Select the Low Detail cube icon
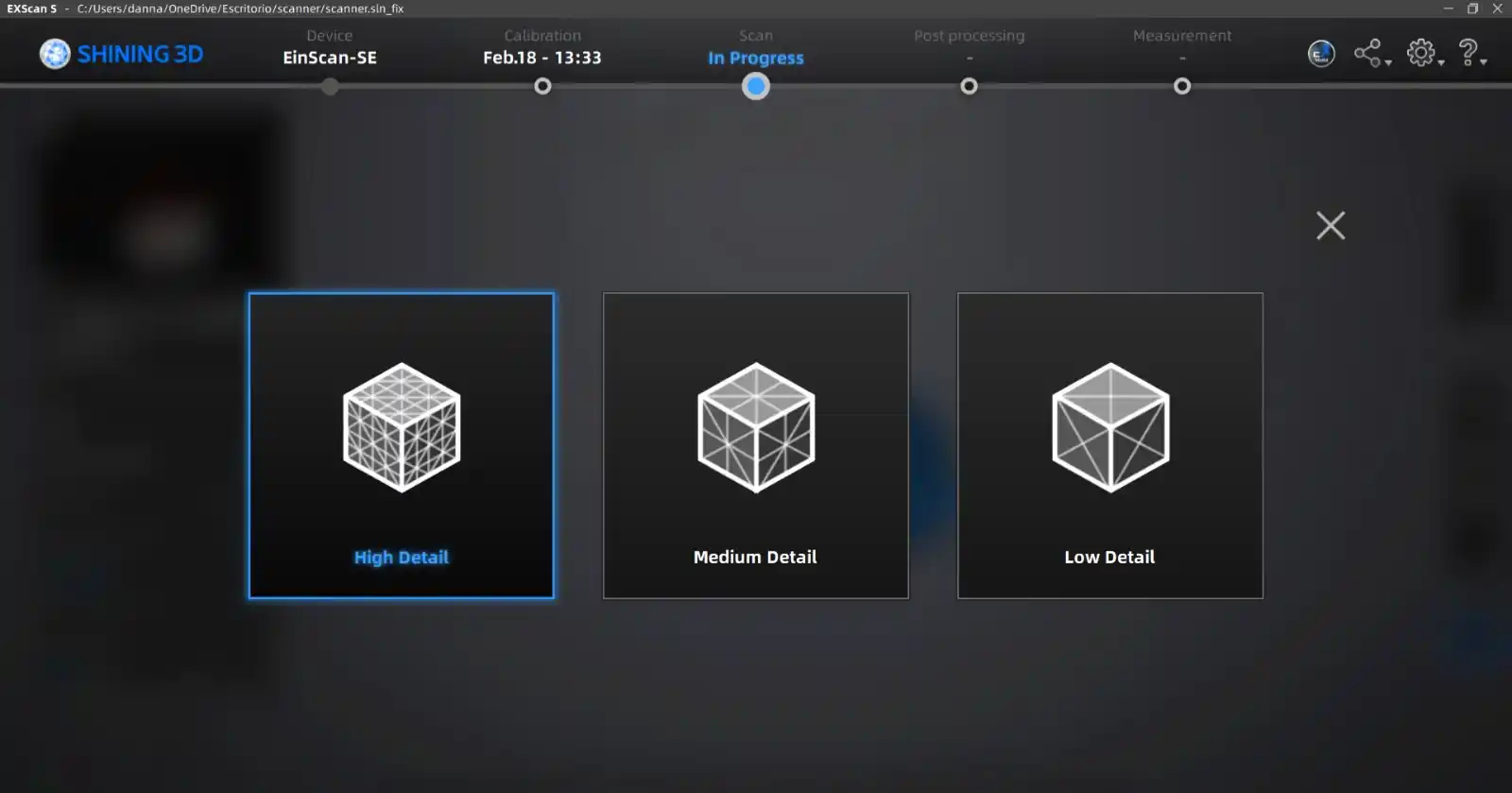 tap(1110, 427)
